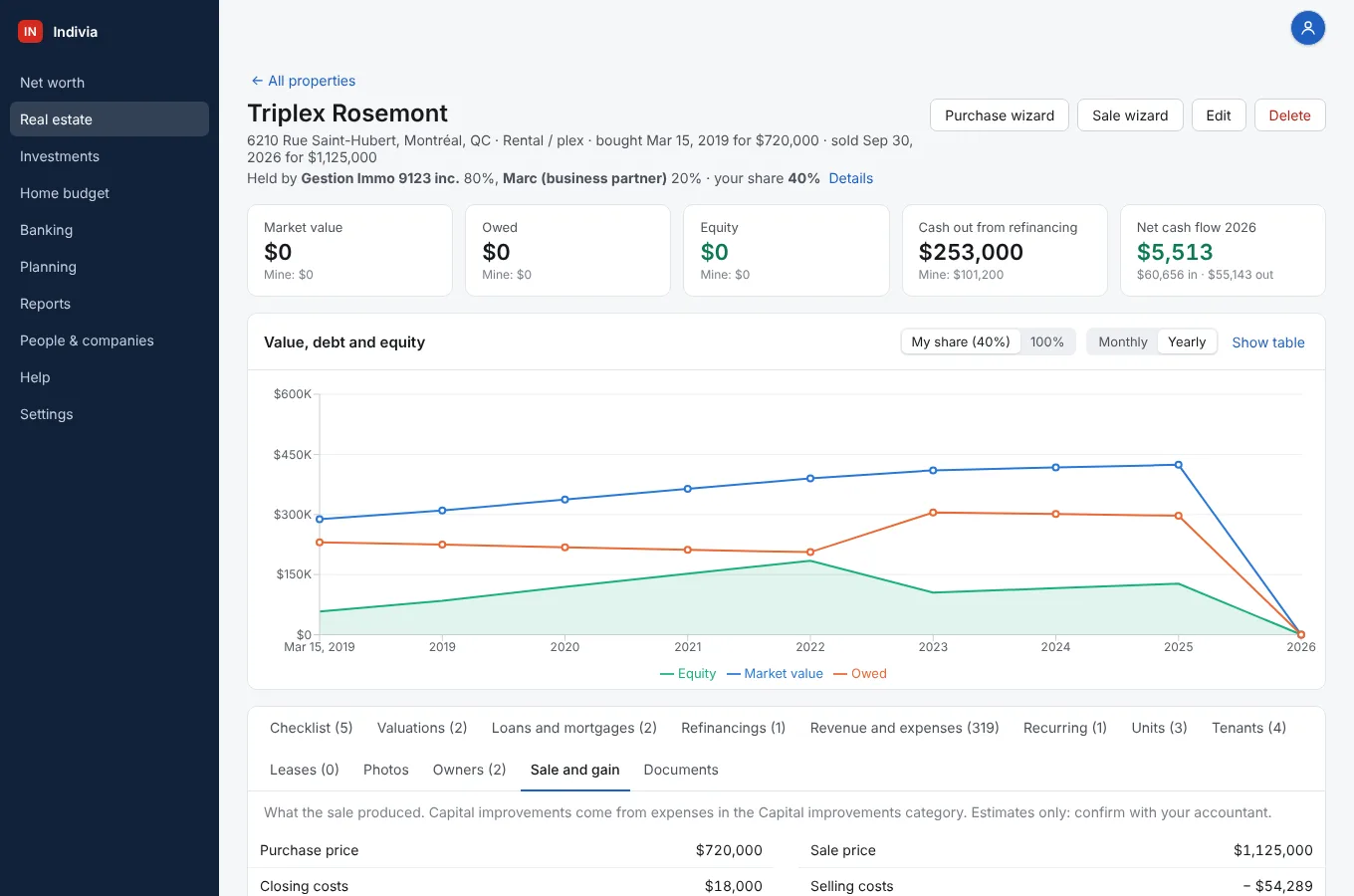Image resolution: width=1354 pixels, height=896 pixels.
Task: Navigate to Investments in sidebar
Action: click(110, 156)
